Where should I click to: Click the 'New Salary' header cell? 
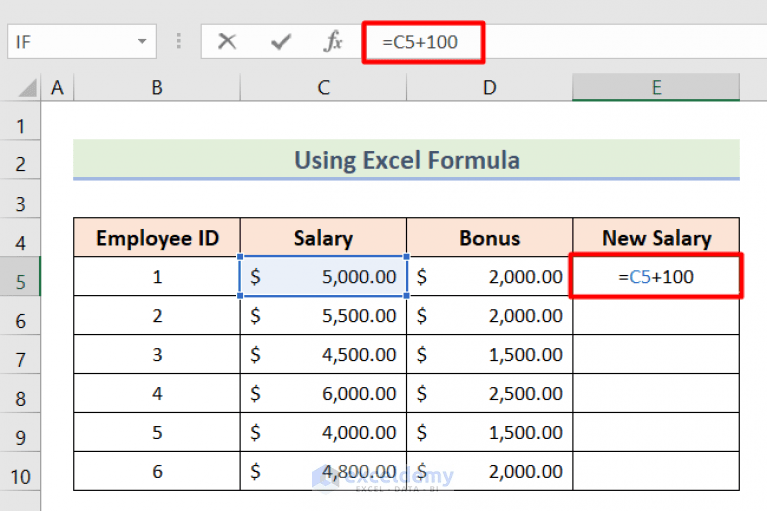pyautogui.click(x=656, y=238)
